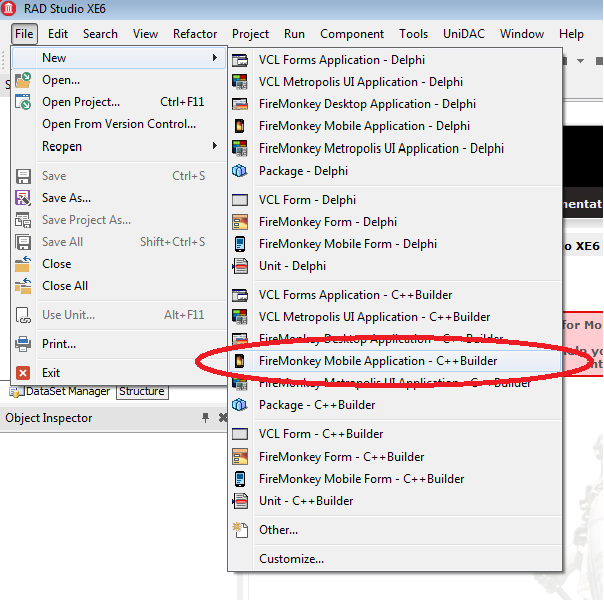Screen dimensions: 604x600
Task: Open the Window menu
Action: pyautogui.click(x=522, y=34)
